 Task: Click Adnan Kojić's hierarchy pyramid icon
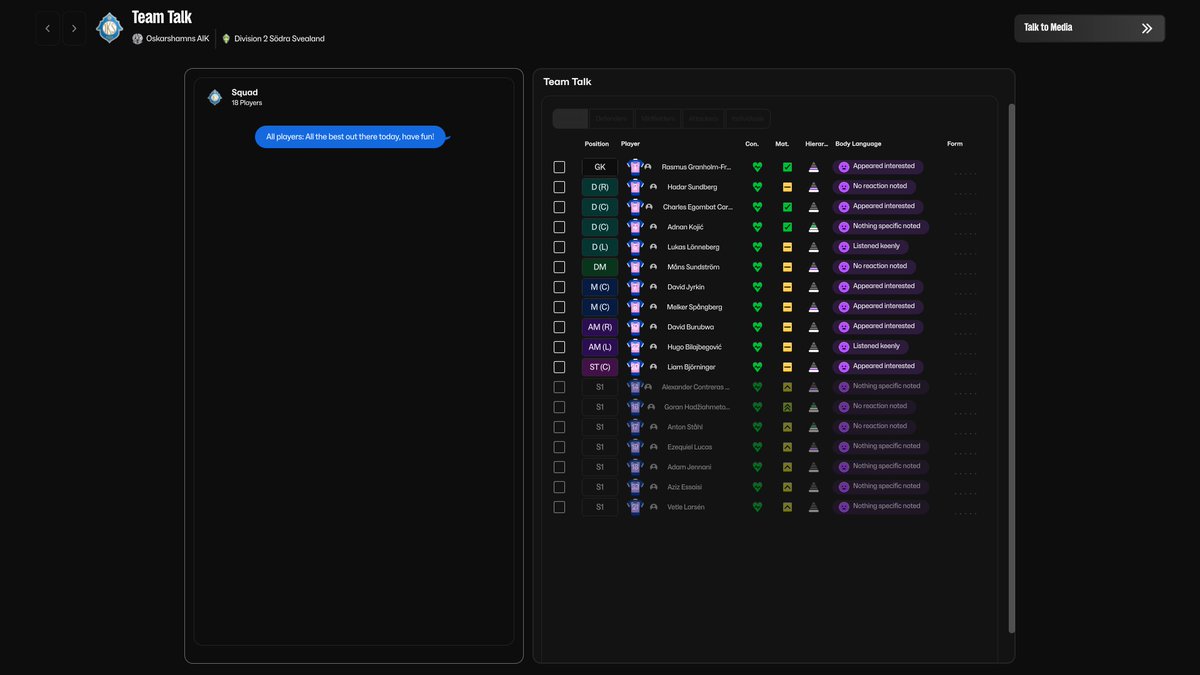(814, 227)
